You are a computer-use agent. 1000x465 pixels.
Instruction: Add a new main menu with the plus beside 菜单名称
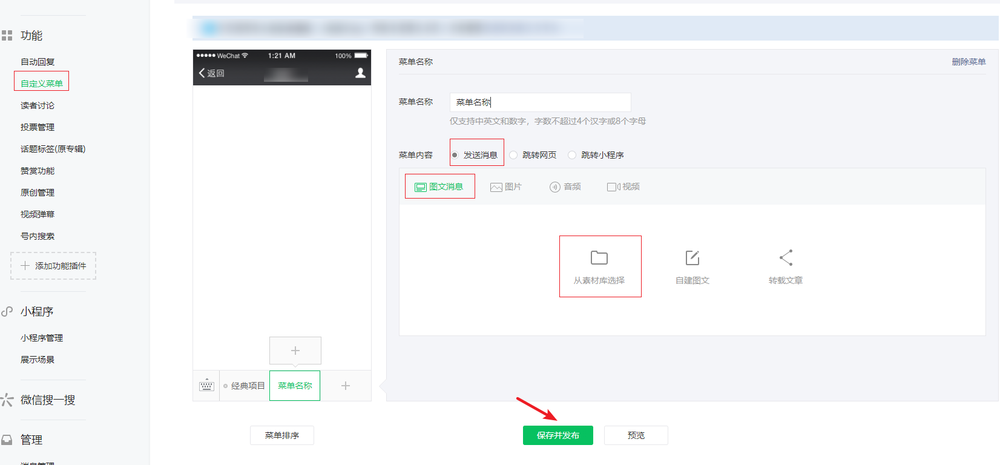346,386
